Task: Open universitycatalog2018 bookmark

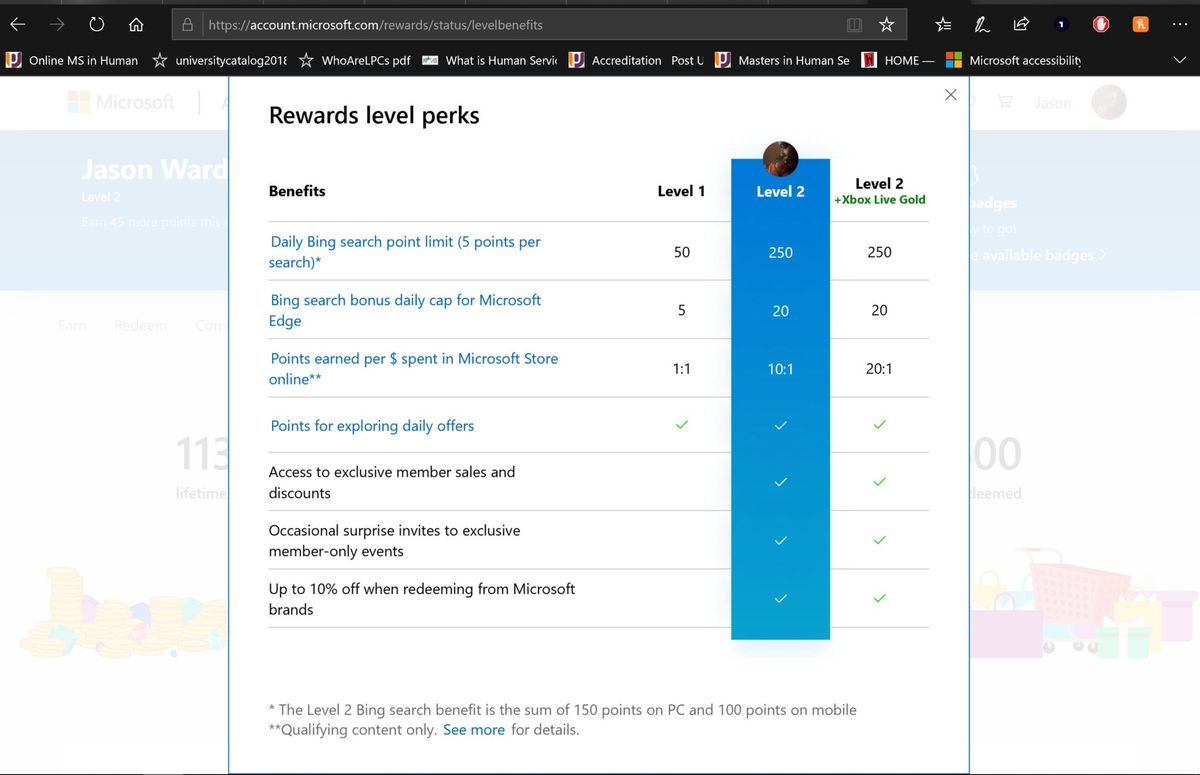Action: (219, 60)
